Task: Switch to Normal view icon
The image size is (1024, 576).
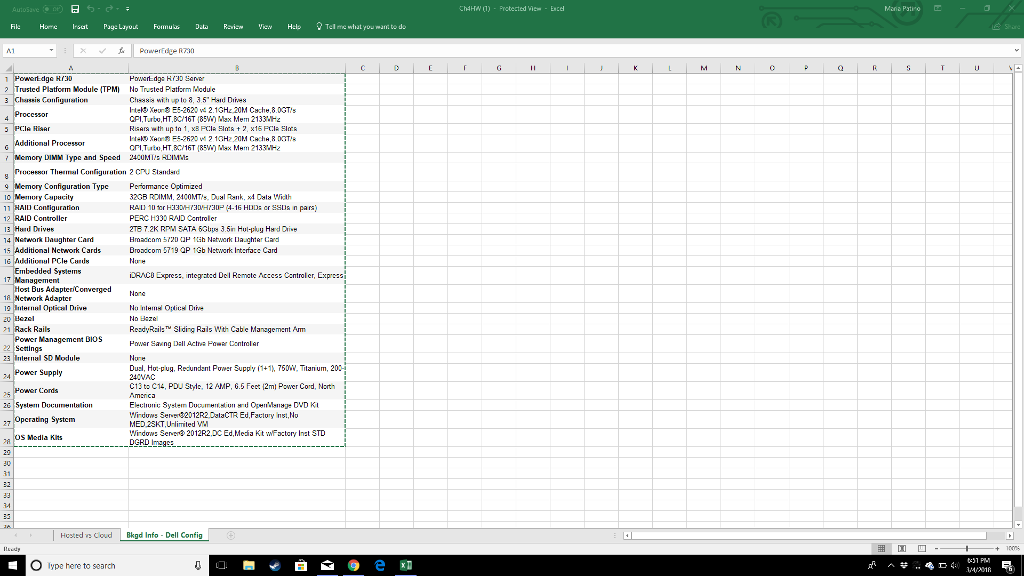Action: [882, 549]
